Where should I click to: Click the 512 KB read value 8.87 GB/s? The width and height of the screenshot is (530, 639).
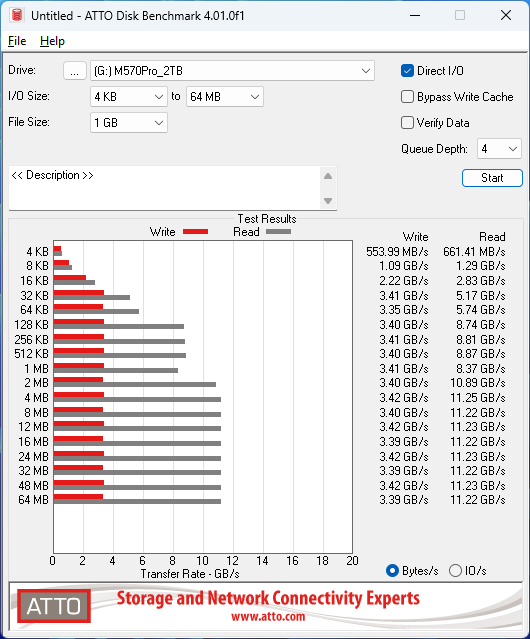[x=481, y=354]
